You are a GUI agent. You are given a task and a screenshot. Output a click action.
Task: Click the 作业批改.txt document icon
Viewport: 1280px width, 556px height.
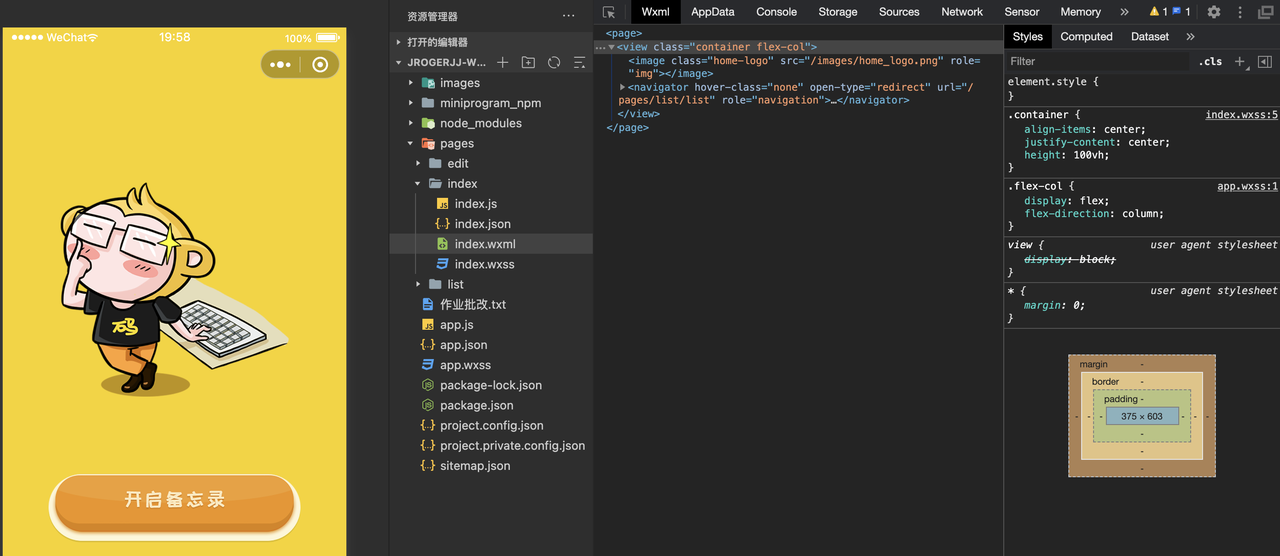pos(428,304)
